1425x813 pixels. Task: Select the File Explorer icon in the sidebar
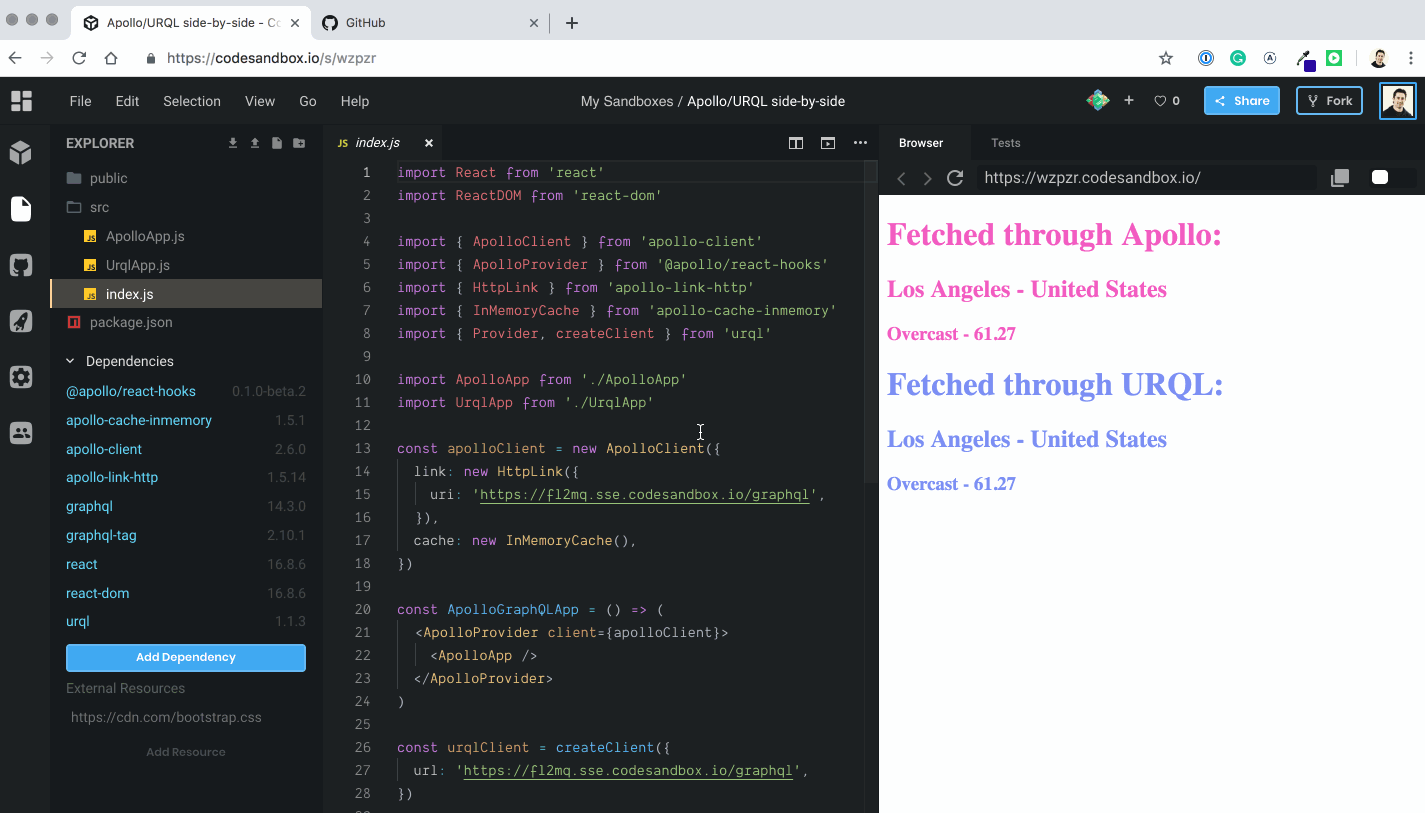pos(21,209)
